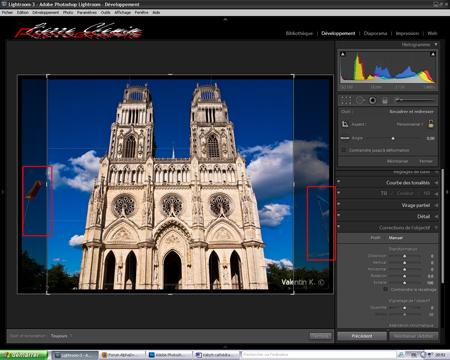Image resolution: width=450 pixels, height=360 pixels.
Task: Click the top-left crop corner handle
Action: coord(47,76)
